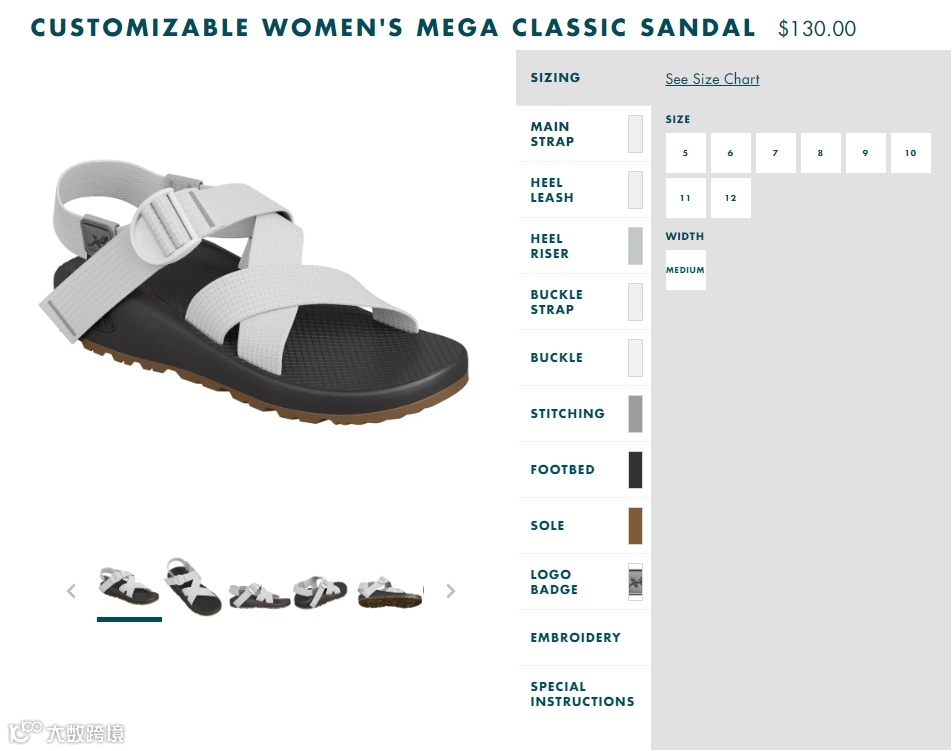
Task: Open the Special Instructions section
Action: [x=583, y=694]
